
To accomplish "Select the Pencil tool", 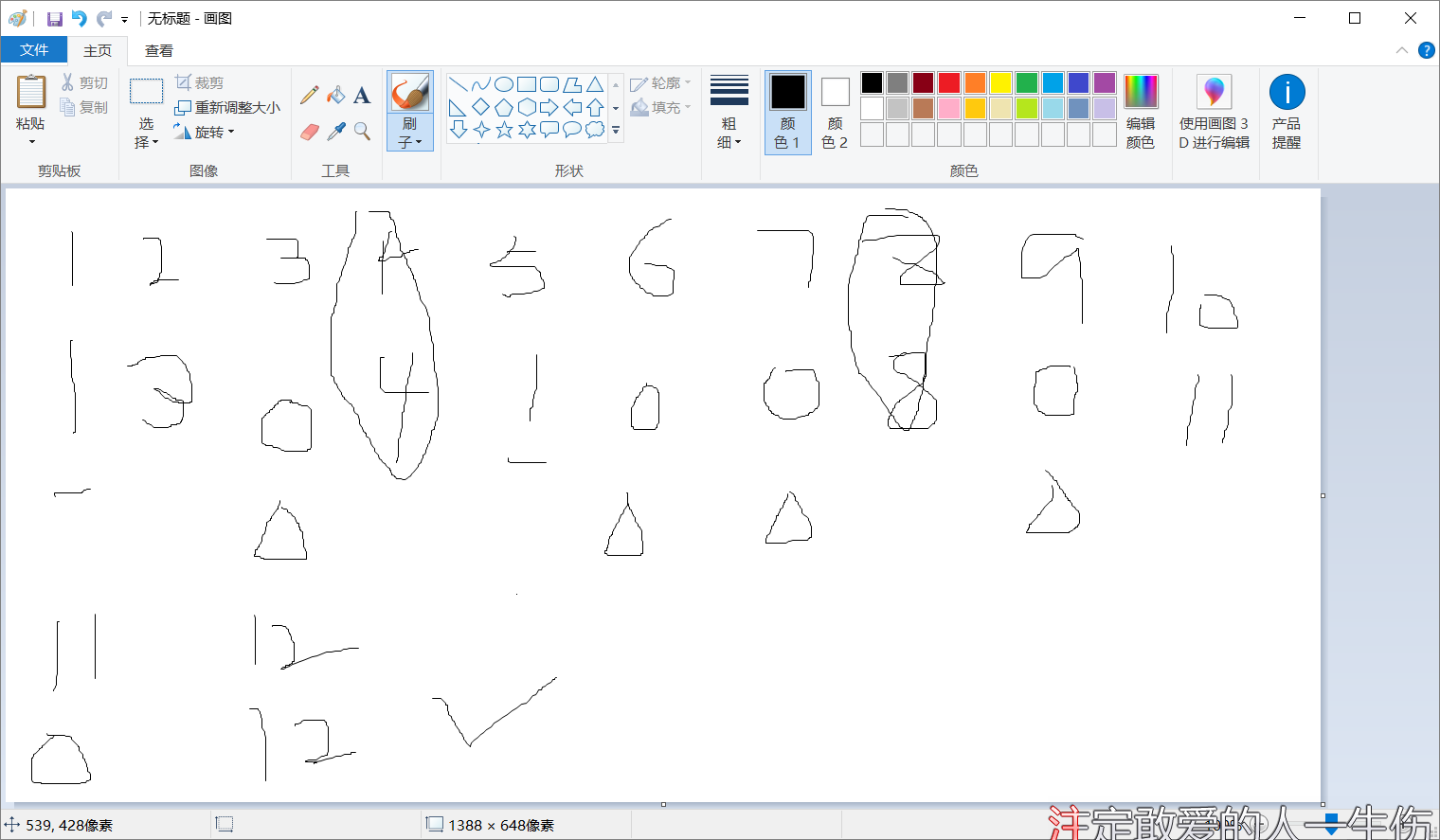I will pos(308,94).
